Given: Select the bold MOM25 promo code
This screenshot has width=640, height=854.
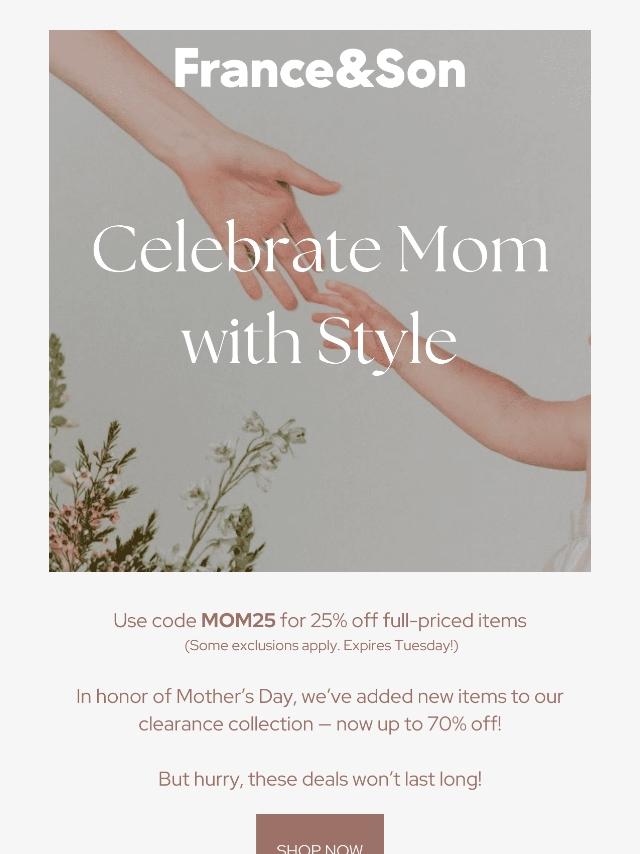Looking at the screenshot, I should pyautogui.click(x=239, y=620).
